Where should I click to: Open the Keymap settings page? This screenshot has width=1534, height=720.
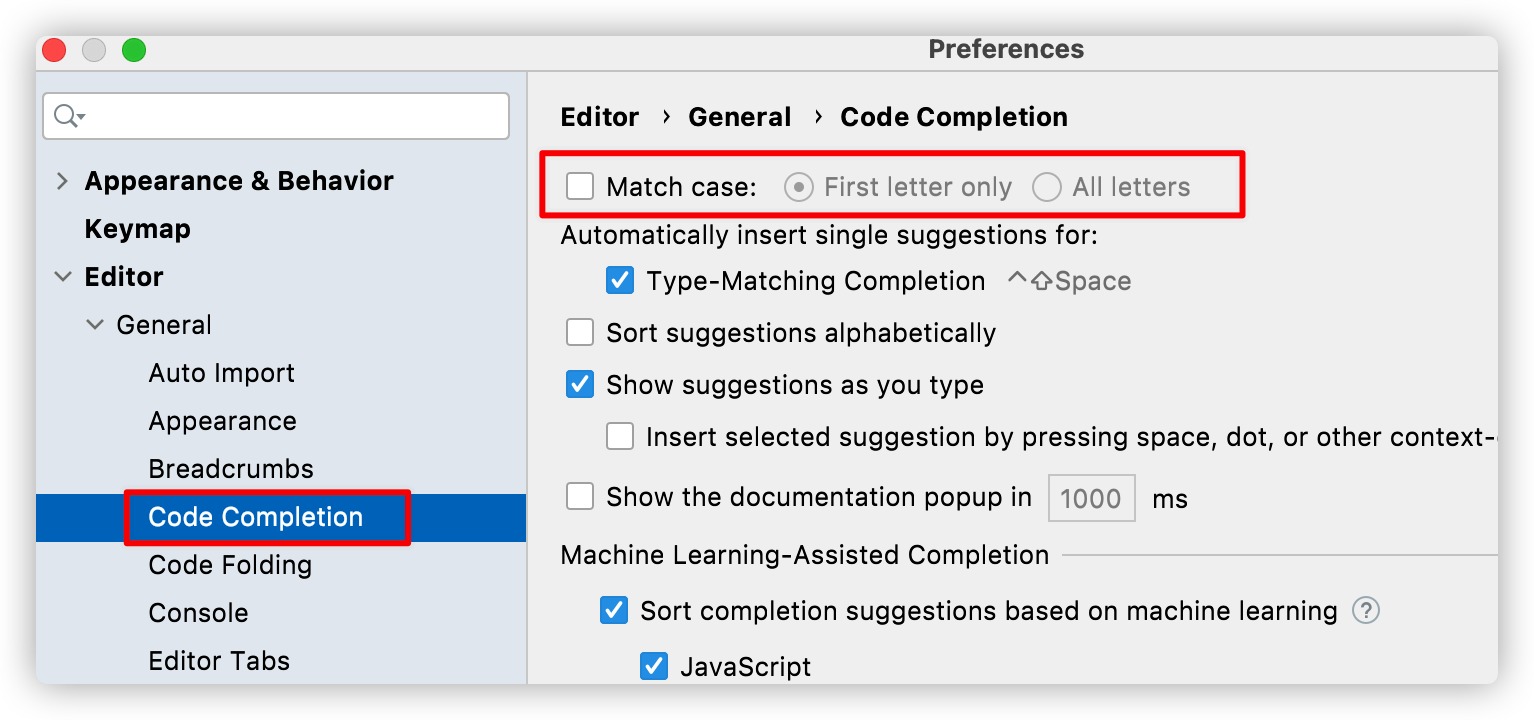(x=137, y=229)
